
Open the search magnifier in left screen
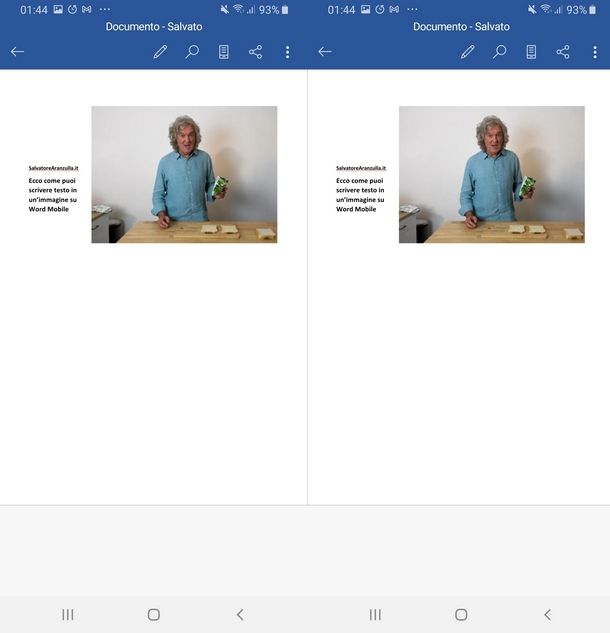192,52
